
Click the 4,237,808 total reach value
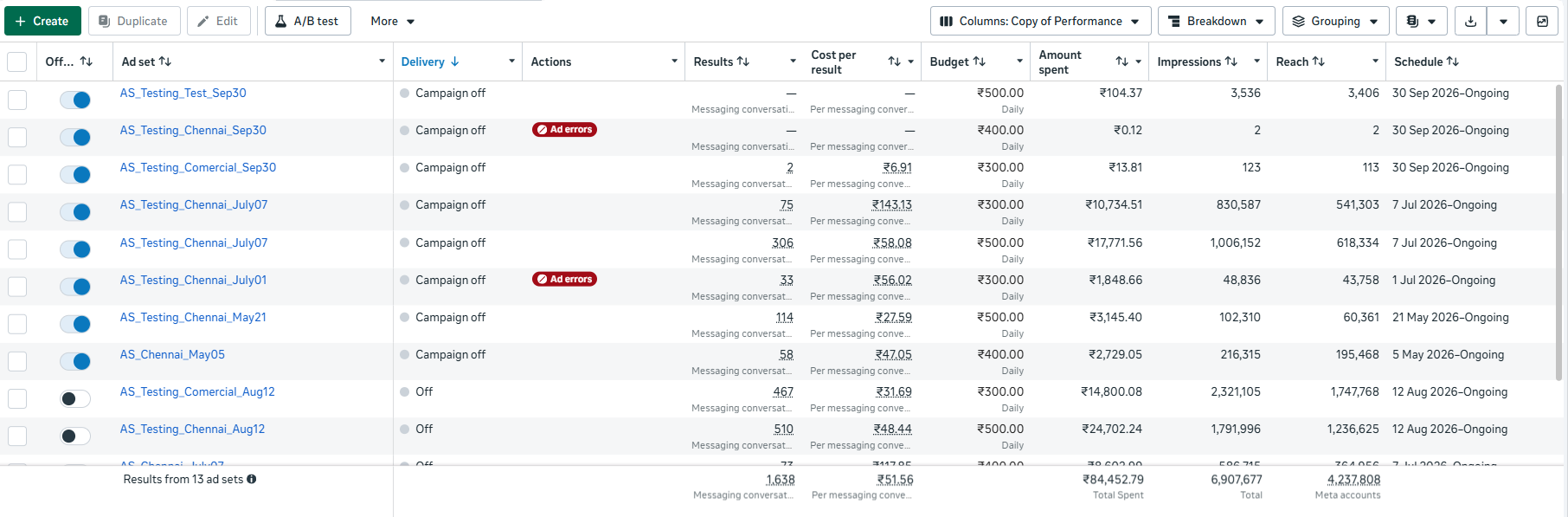click(x=1353, y=479)
